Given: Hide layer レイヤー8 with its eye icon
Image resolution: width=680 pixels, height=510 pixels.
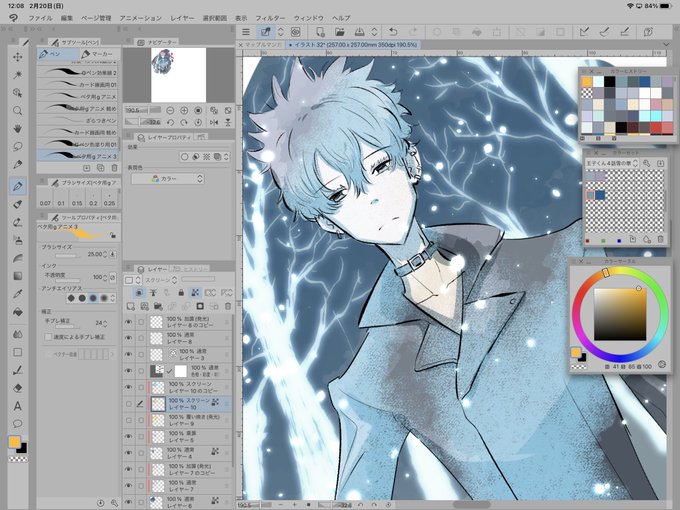Looking at the screenshot, I should pos(128,338).
